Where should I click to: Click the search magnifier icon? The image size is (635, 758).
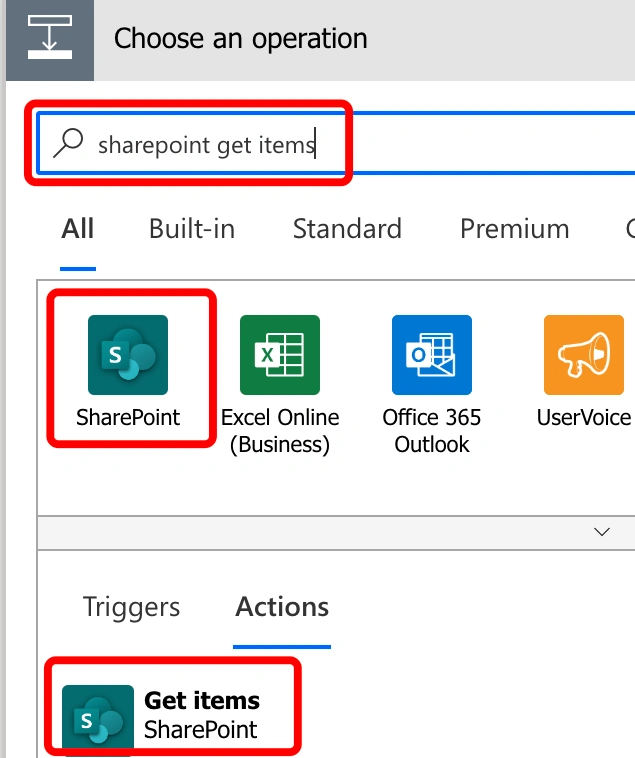[x=68, y=143]
